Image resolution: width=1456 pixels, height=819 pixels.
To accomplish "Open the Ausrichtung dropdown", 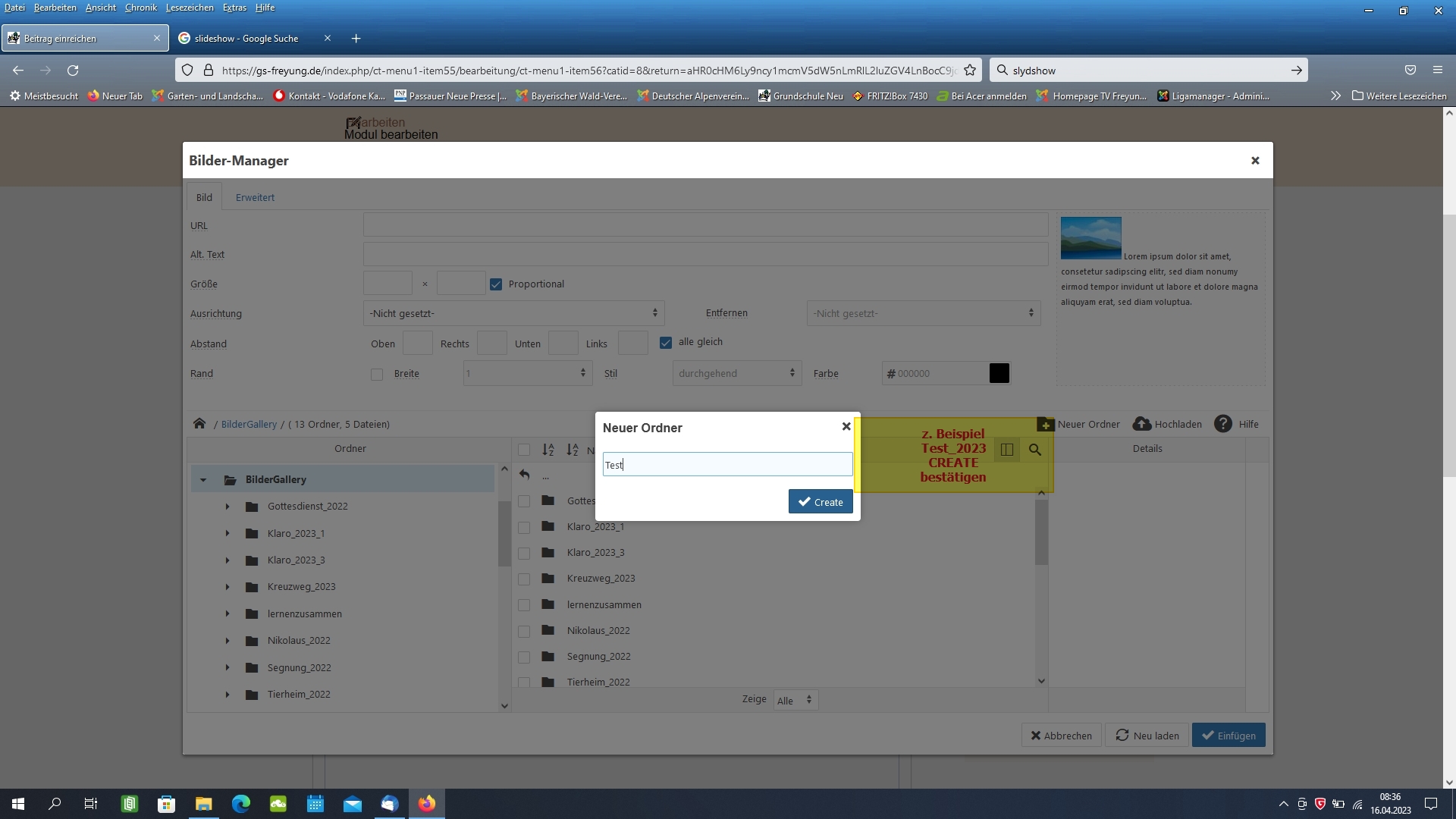I will tap(513, 313).
